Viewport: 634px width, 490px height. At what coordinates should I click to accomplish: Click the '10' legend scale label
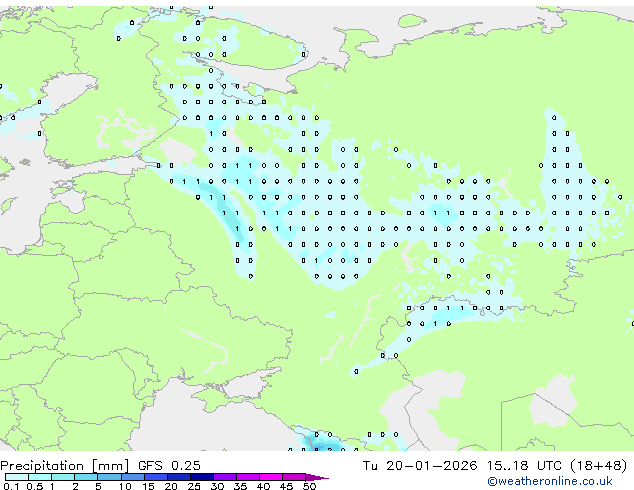pos(125,486)
